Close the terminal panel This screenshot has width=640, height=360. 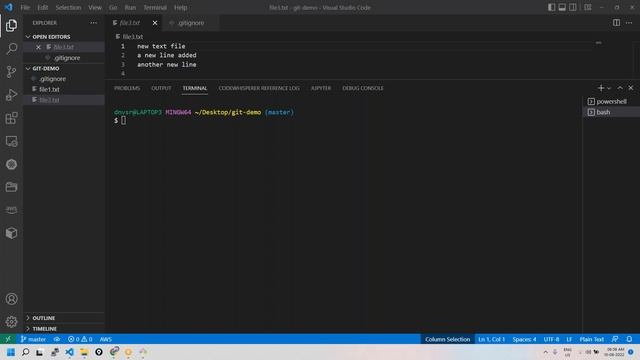(x=631, y=88)
